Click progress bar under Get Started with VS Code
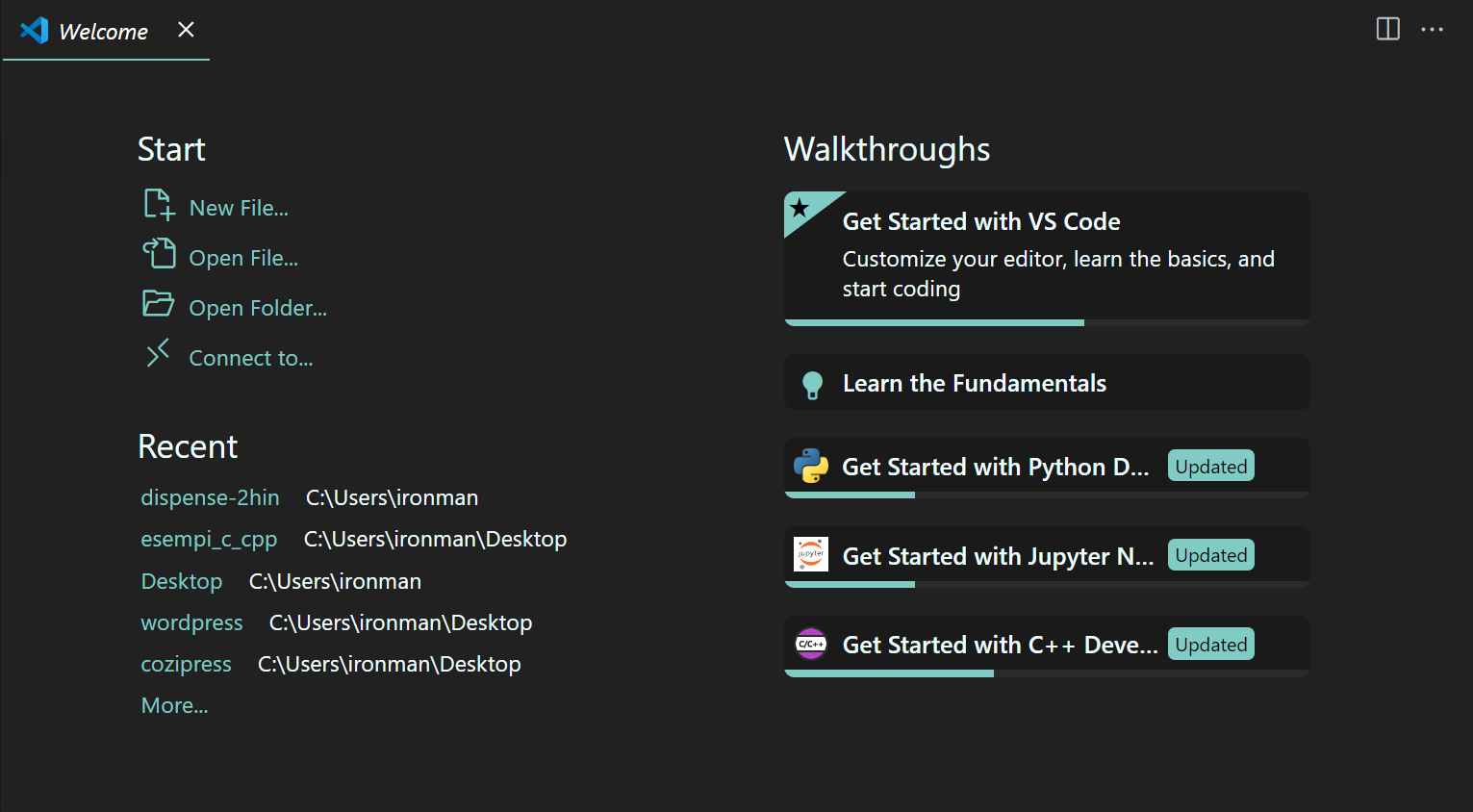The width and height of the screenshot is (1473, 812). point(1047,322)
